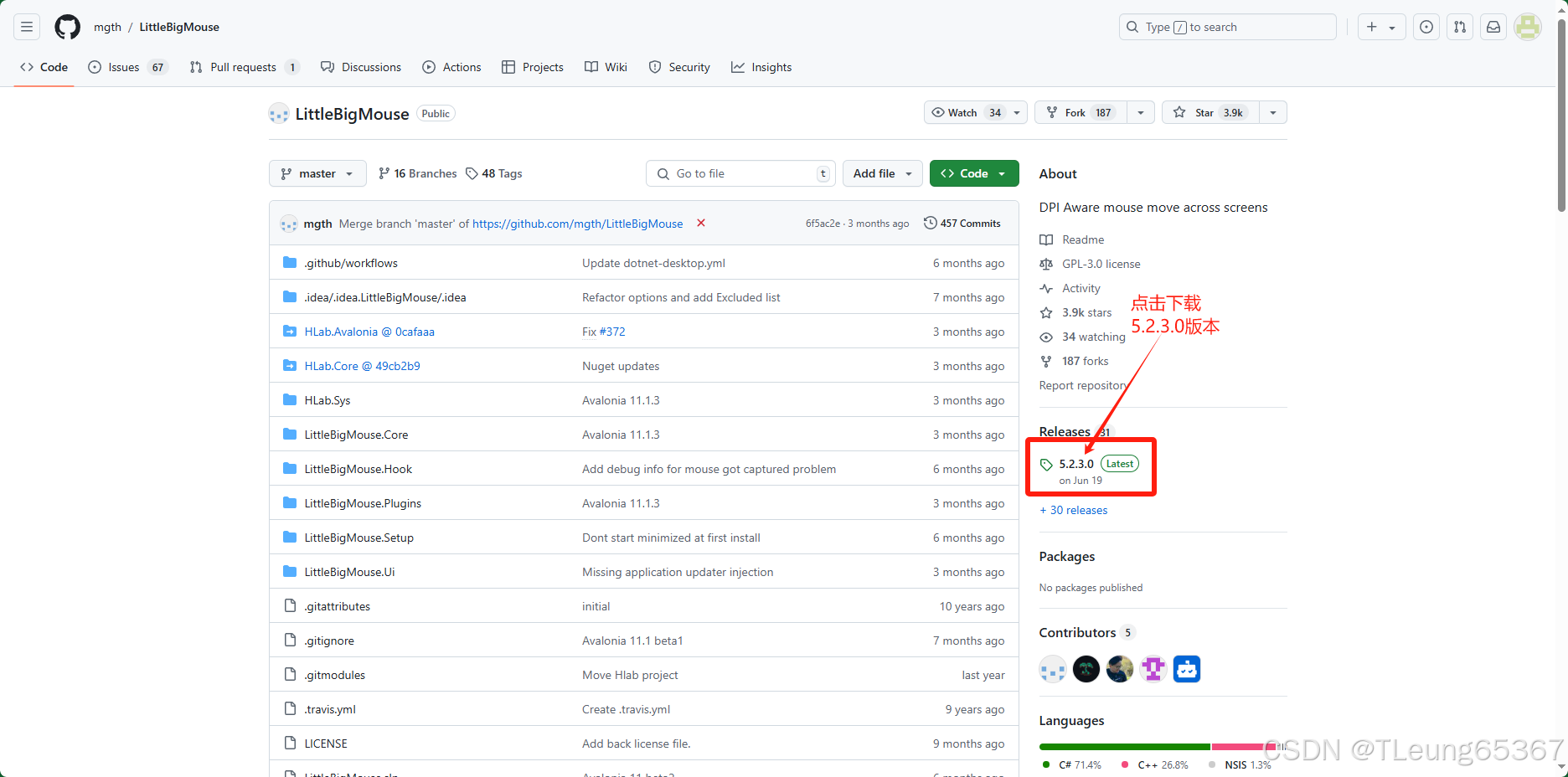Open the .gitignore file
Viewport: 1568px width, 777px height.
(x=329, y=641)
